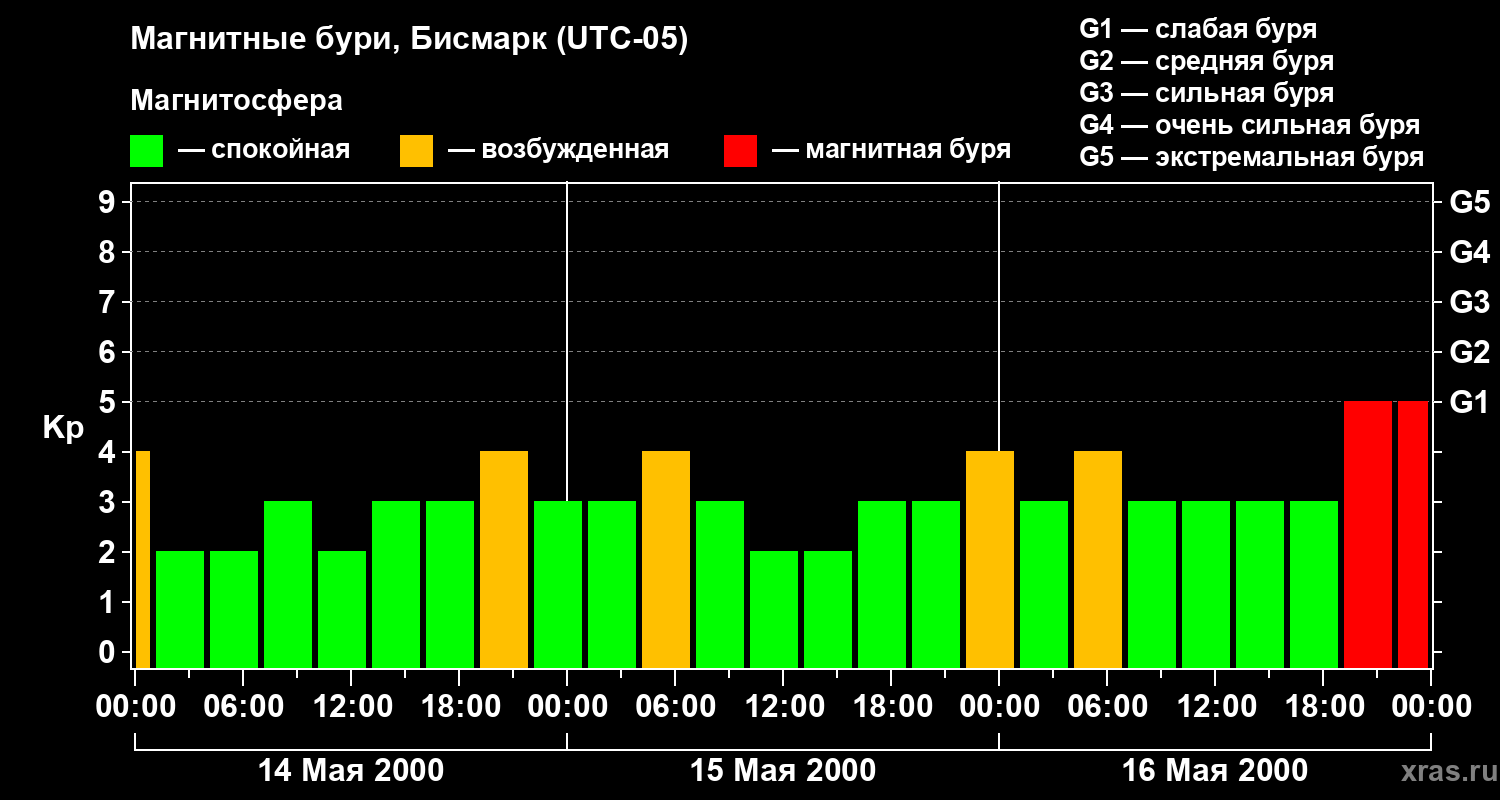Screen dimensions: 1500x800
Task: Click the '14 Мая 2000' date label
Action: point(351,771)
